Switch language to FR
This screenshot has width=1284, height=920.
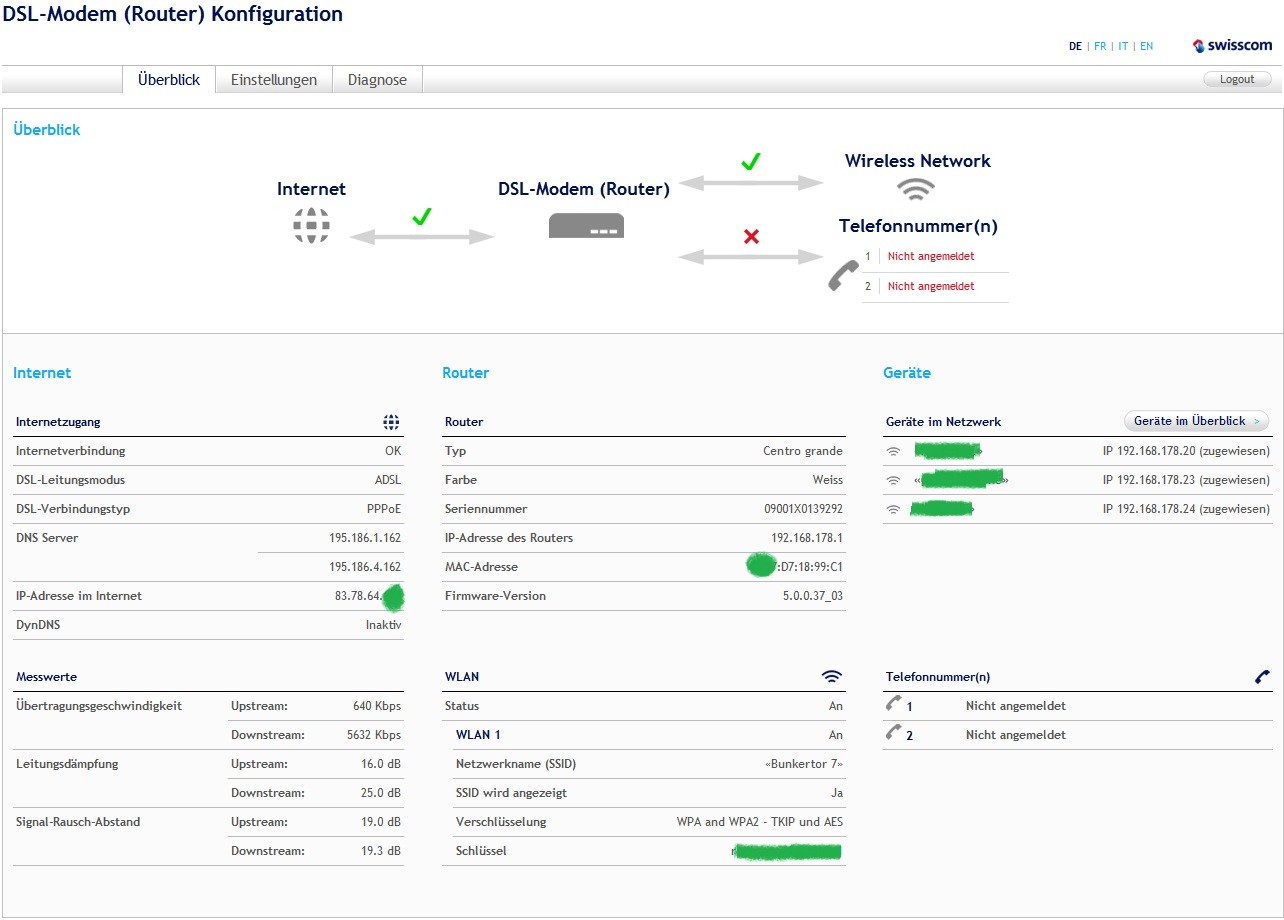(1100, 46)
